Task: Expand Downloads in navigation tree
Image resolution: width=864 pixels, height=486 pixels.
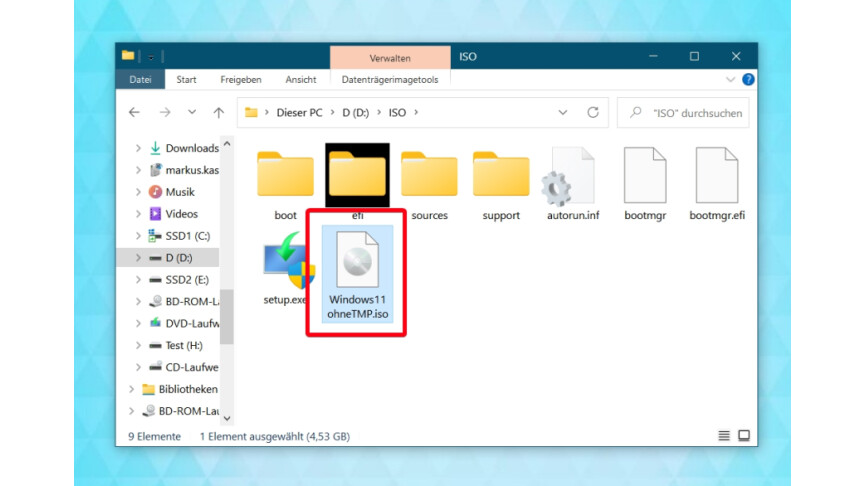Action: [x=138, y=148]
